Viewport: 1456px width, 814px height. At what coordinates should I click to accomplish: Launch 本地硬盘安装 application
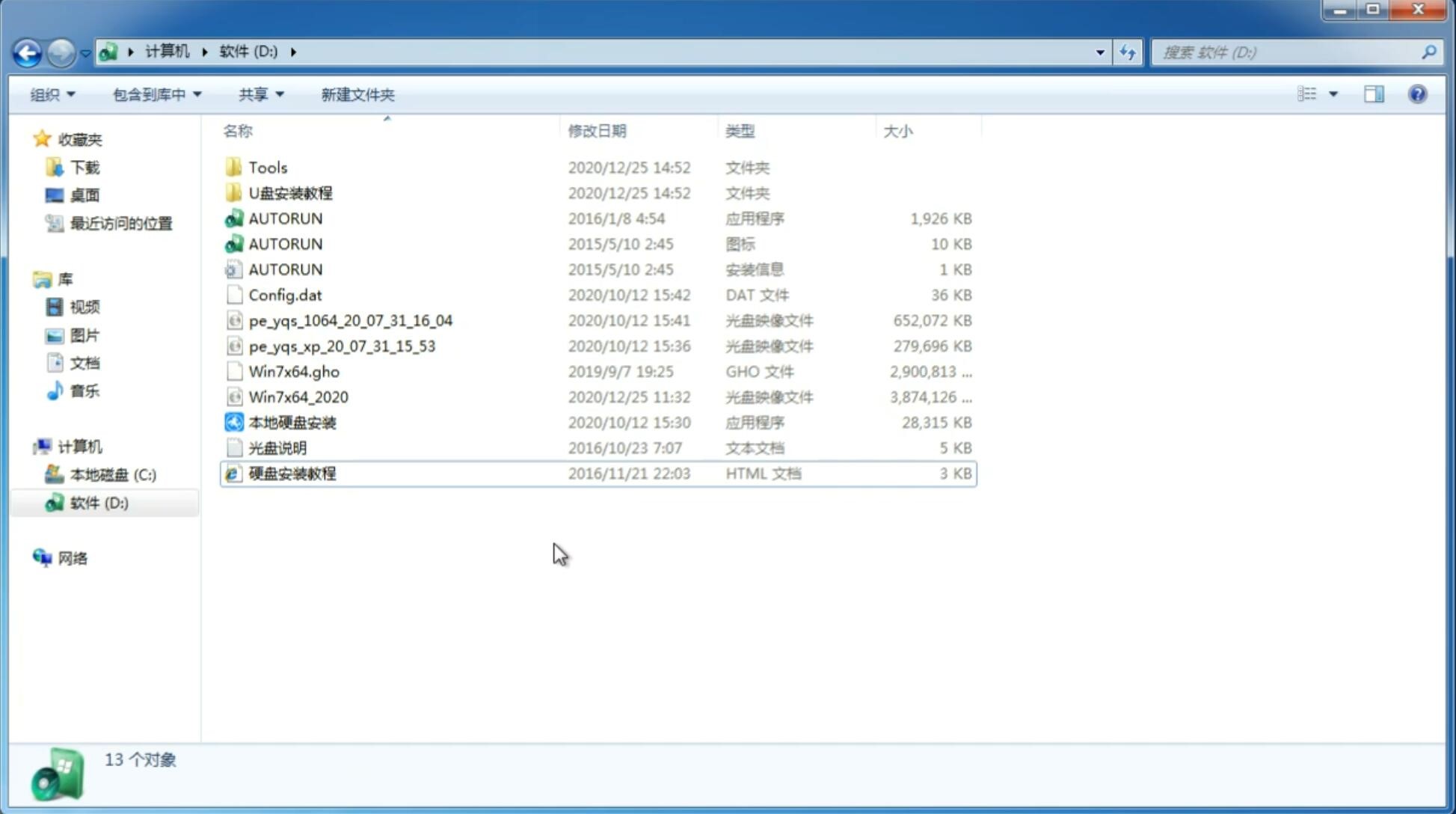point(292,422)
